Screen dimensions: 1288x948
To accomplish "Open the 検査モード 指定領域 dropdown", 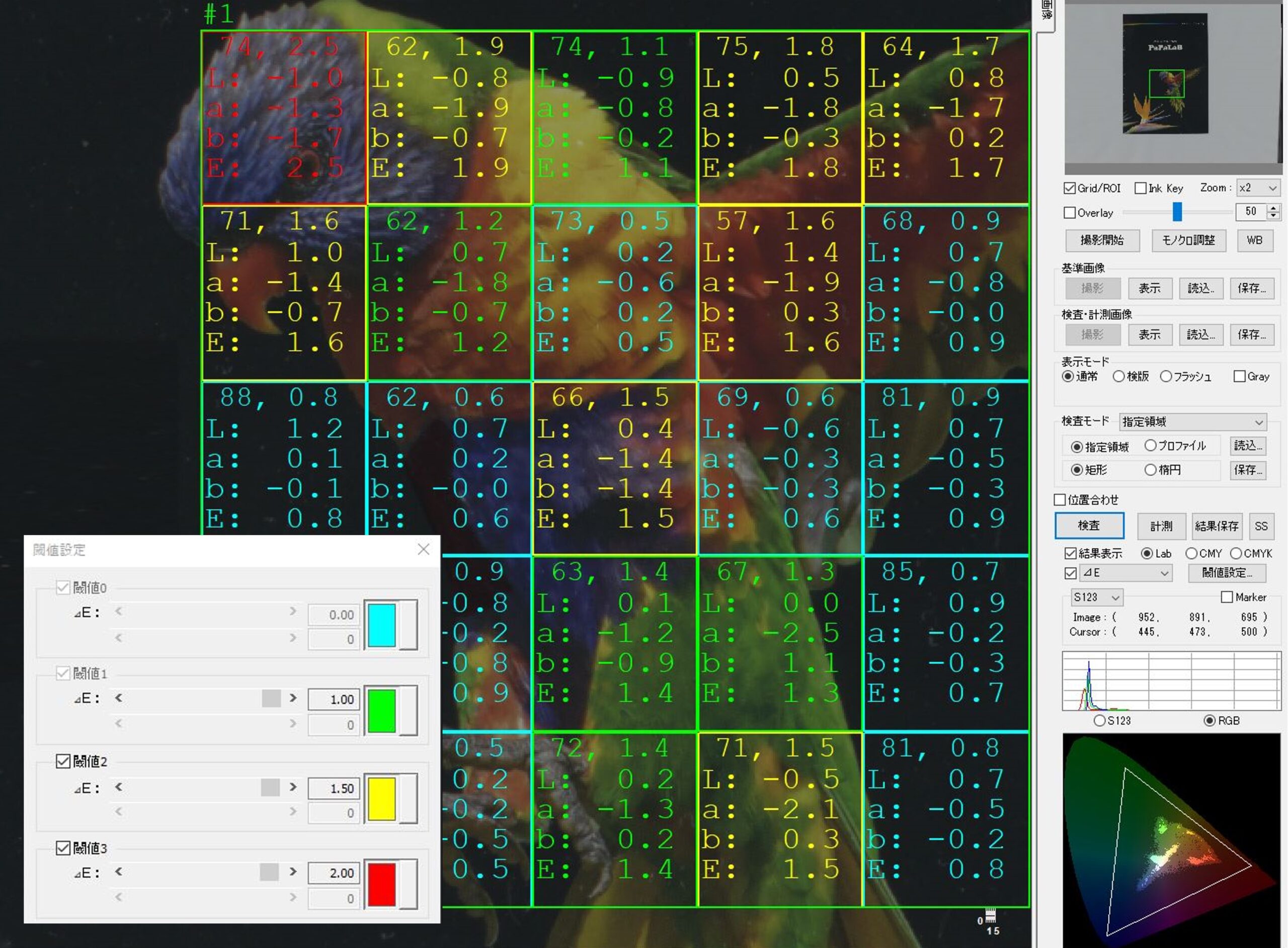I will click(x=1193, y=422).
